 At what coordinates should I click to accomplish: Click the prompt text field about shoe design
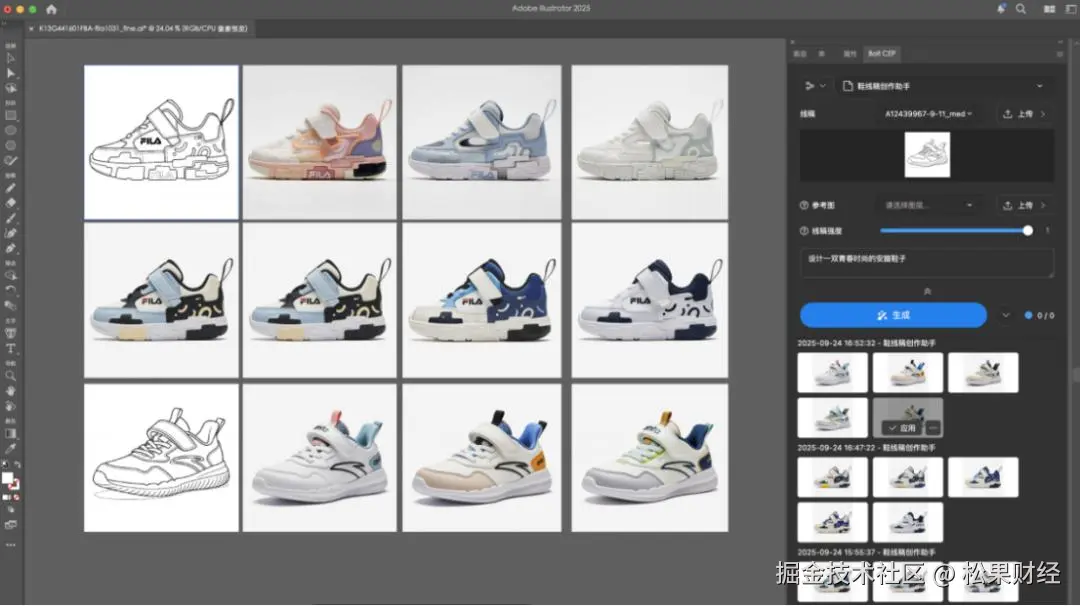926,262
